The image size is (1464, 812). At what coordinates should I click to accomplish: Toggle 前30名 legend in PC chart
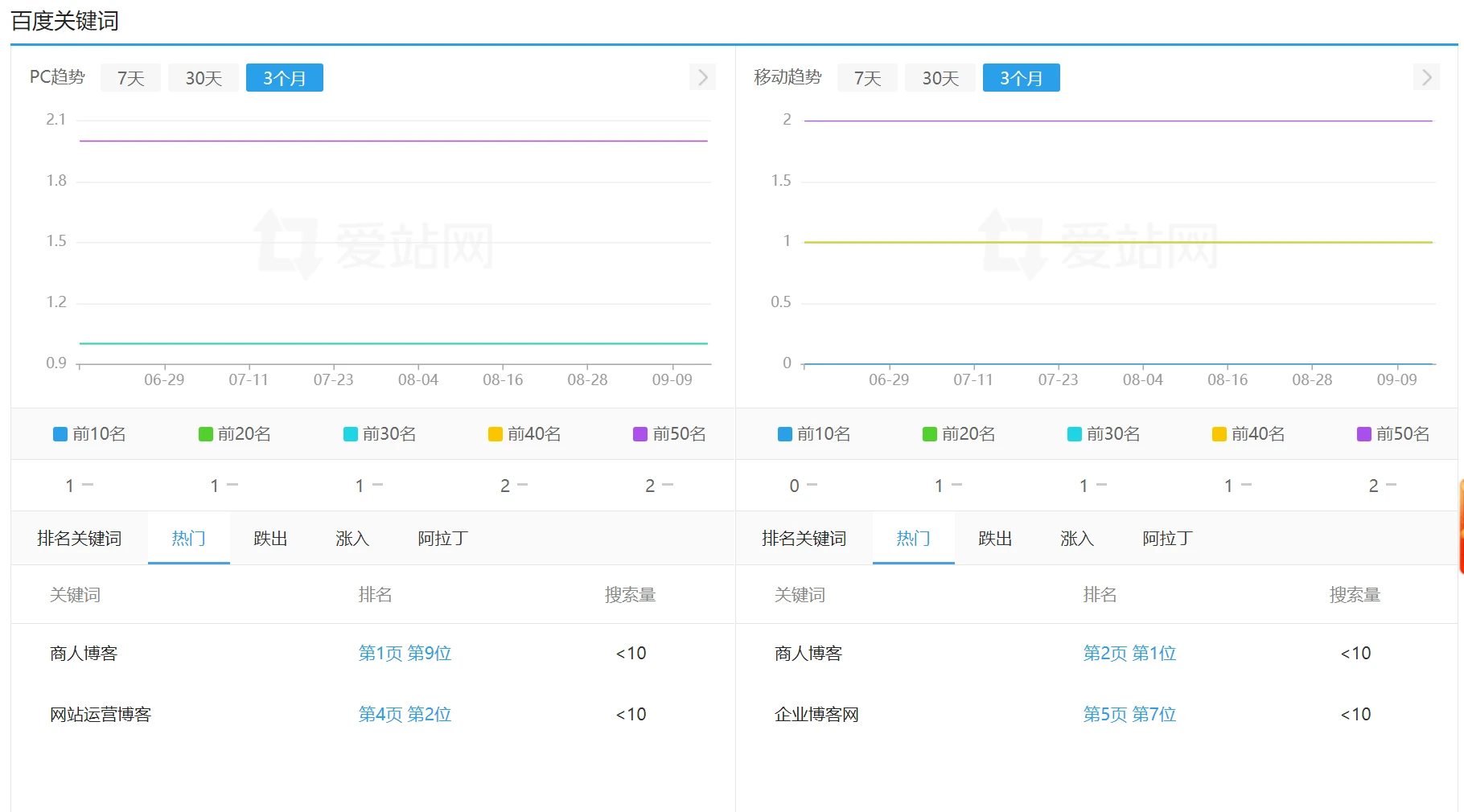pos(380,434)
